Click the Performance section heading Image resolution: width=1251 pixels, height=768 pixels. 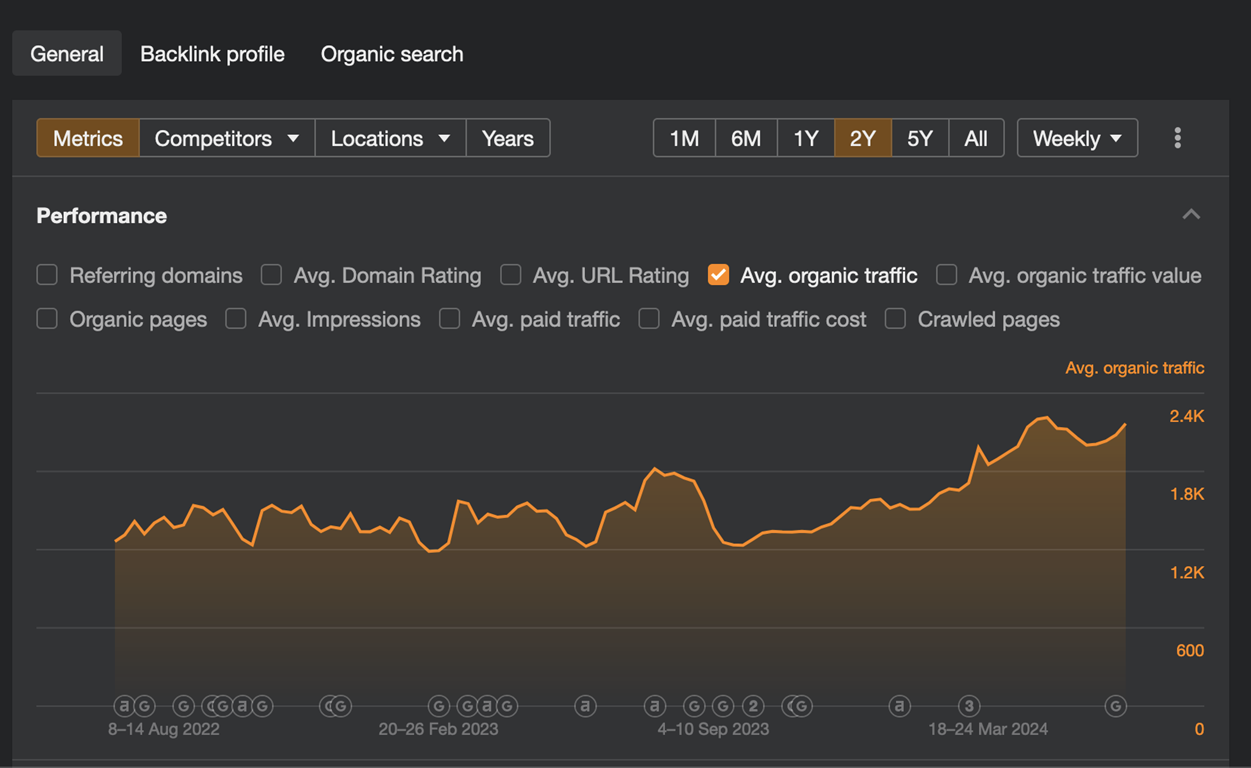[102, 215]
